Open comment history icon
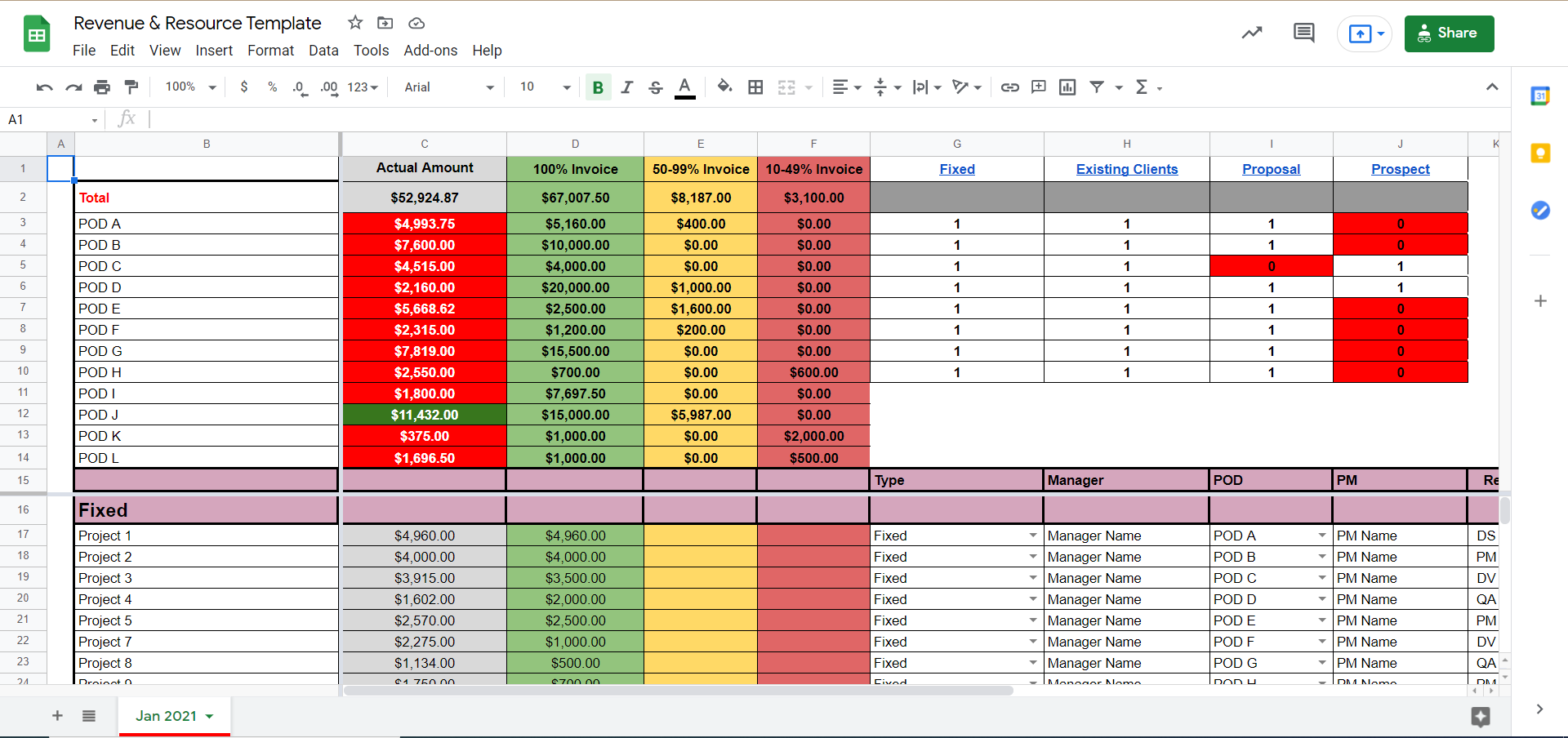 click(x=1304, y=33)
